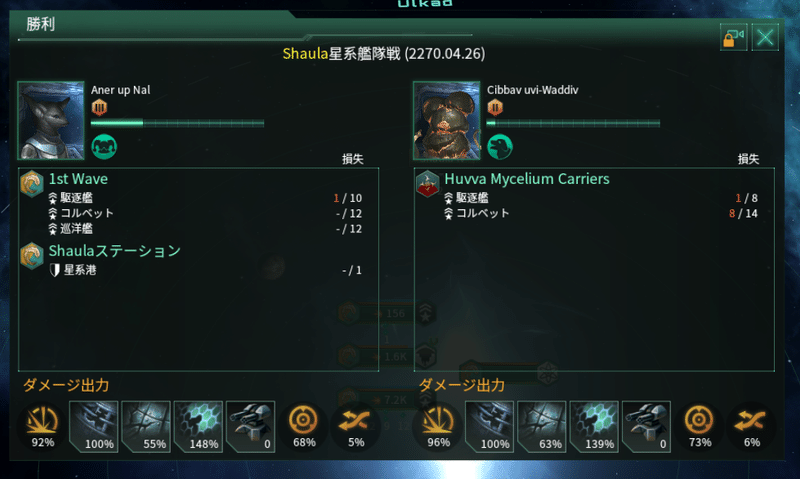800x479 pixels.
Task: Click the Huvva Mycelium Carriers emblem icon
Action: (428, 184)
